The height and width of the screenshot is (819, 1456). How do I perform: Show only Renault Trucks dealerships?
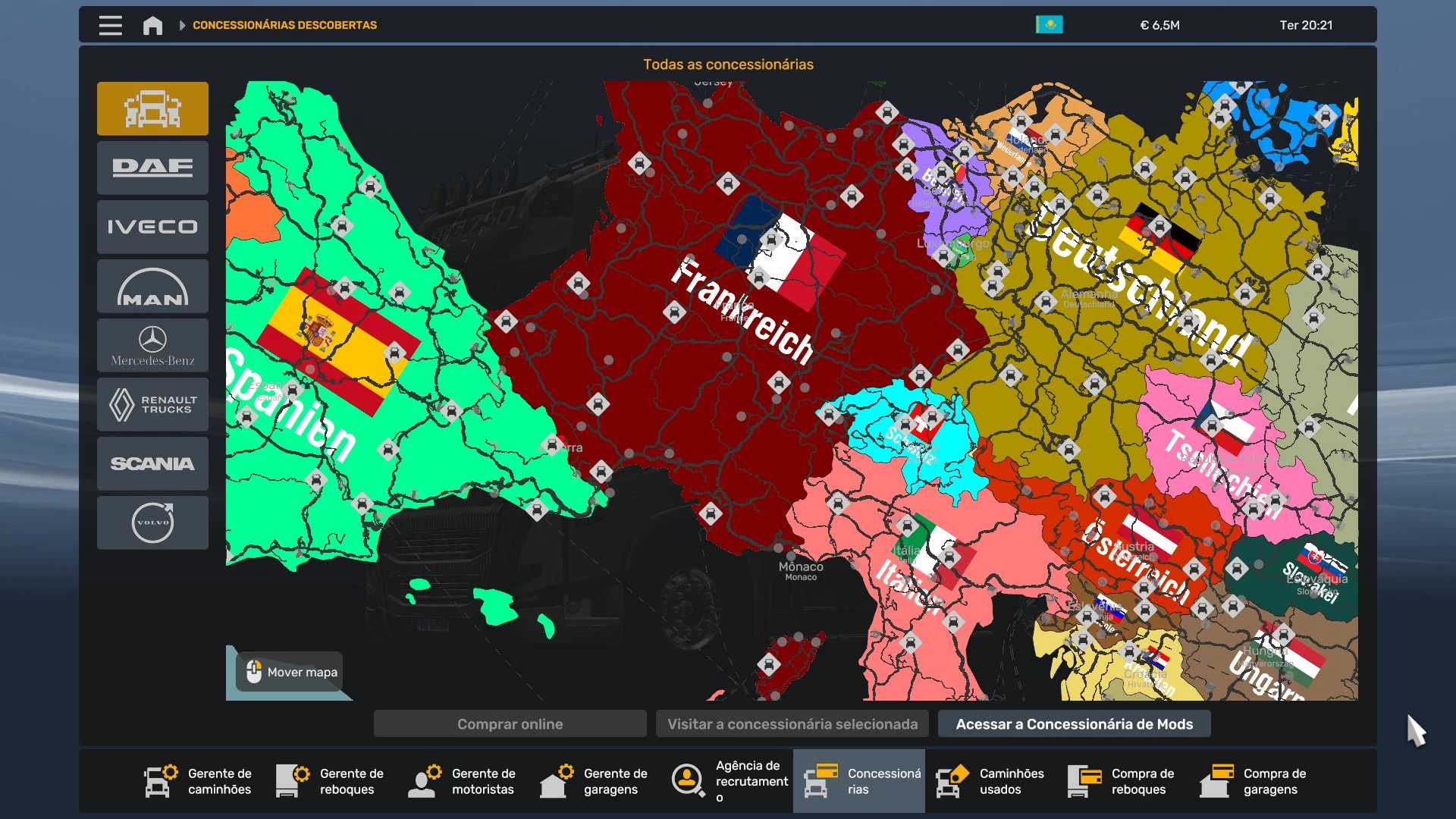tap(152, 404)
